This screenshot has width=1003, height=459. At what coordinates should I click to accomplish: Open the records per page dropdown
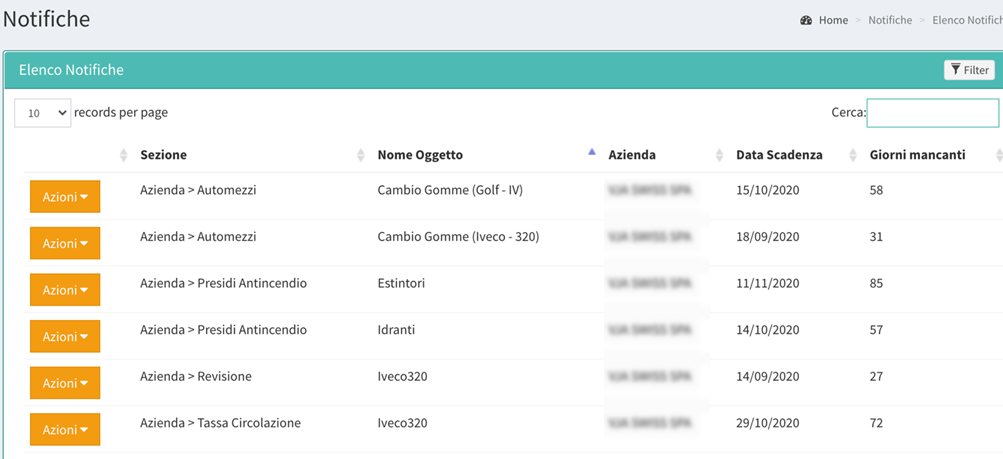click(x=42, y=113)
